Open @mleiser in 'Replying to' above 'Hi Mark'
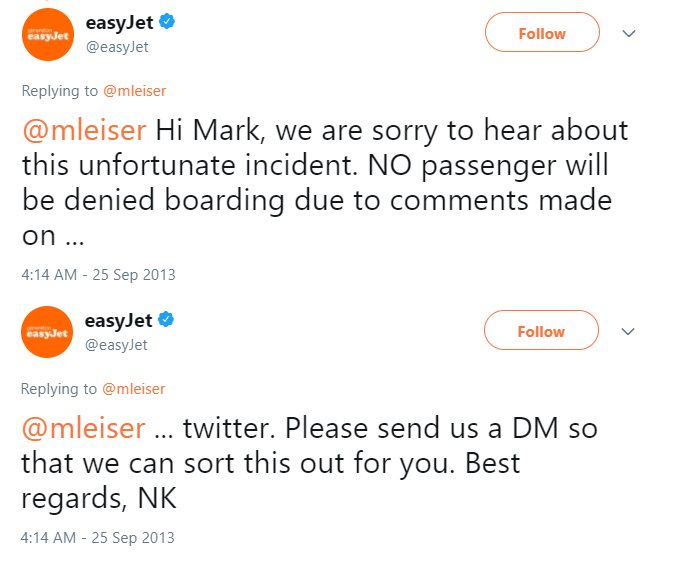This screenshot has height=570, width=684. tap(134, 90)
